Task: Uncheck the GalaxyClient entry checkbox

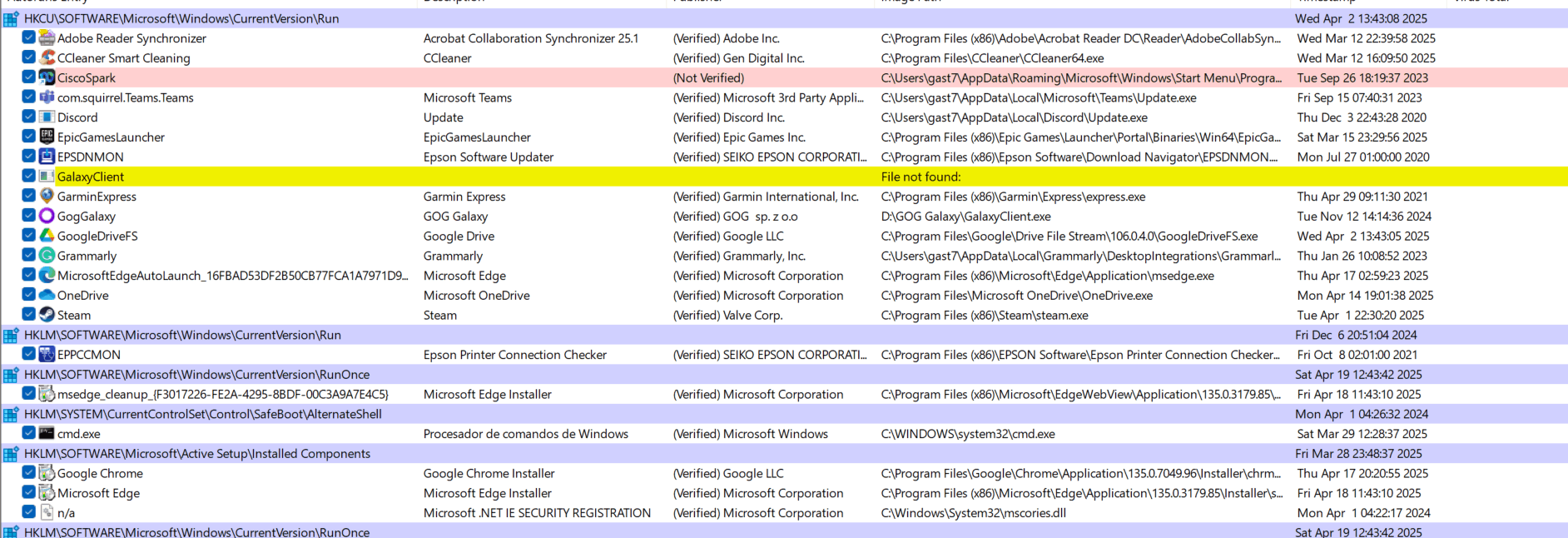Action: (29, 177)
